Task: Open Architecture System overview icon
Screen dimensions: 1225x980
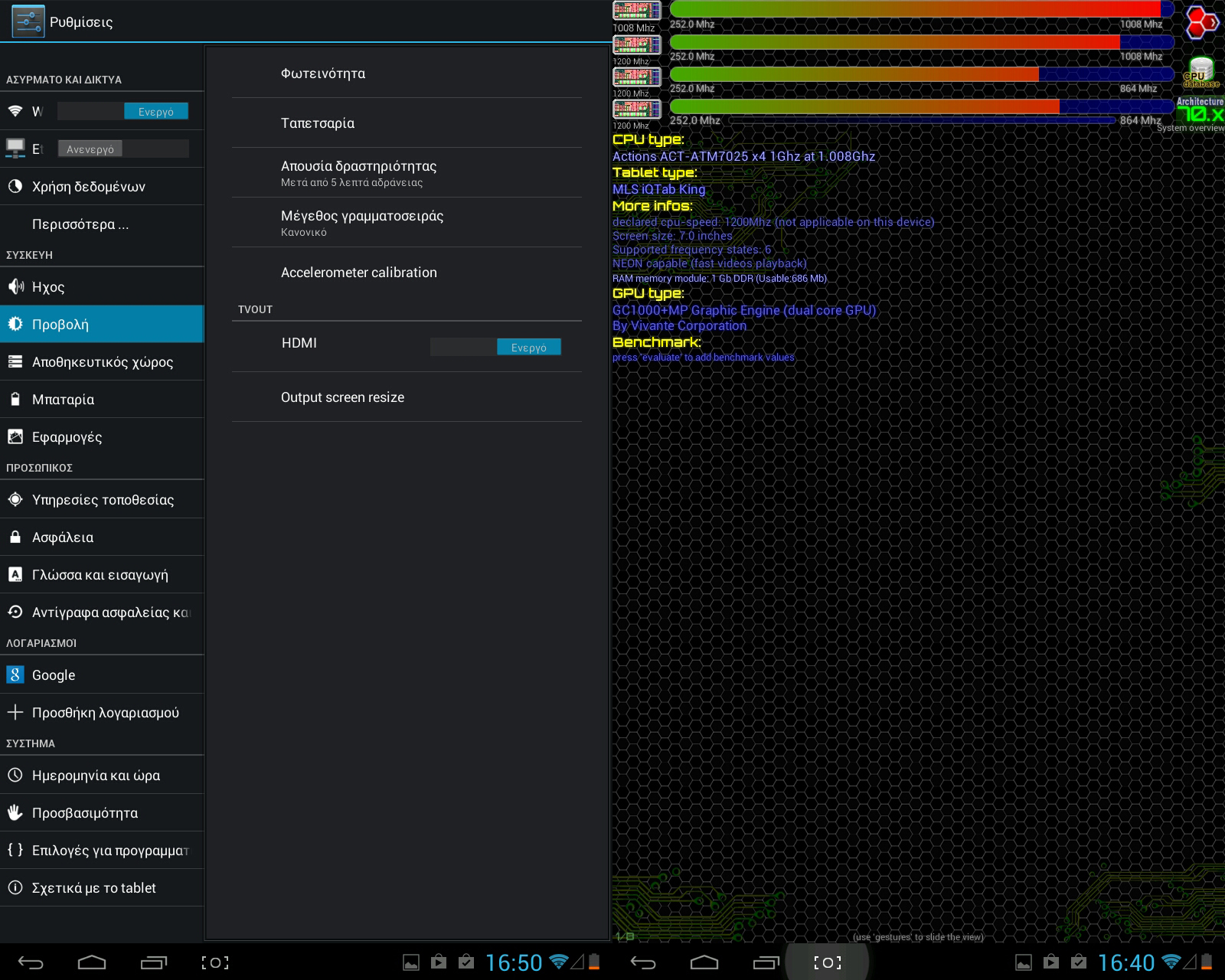Action: 1200,114
